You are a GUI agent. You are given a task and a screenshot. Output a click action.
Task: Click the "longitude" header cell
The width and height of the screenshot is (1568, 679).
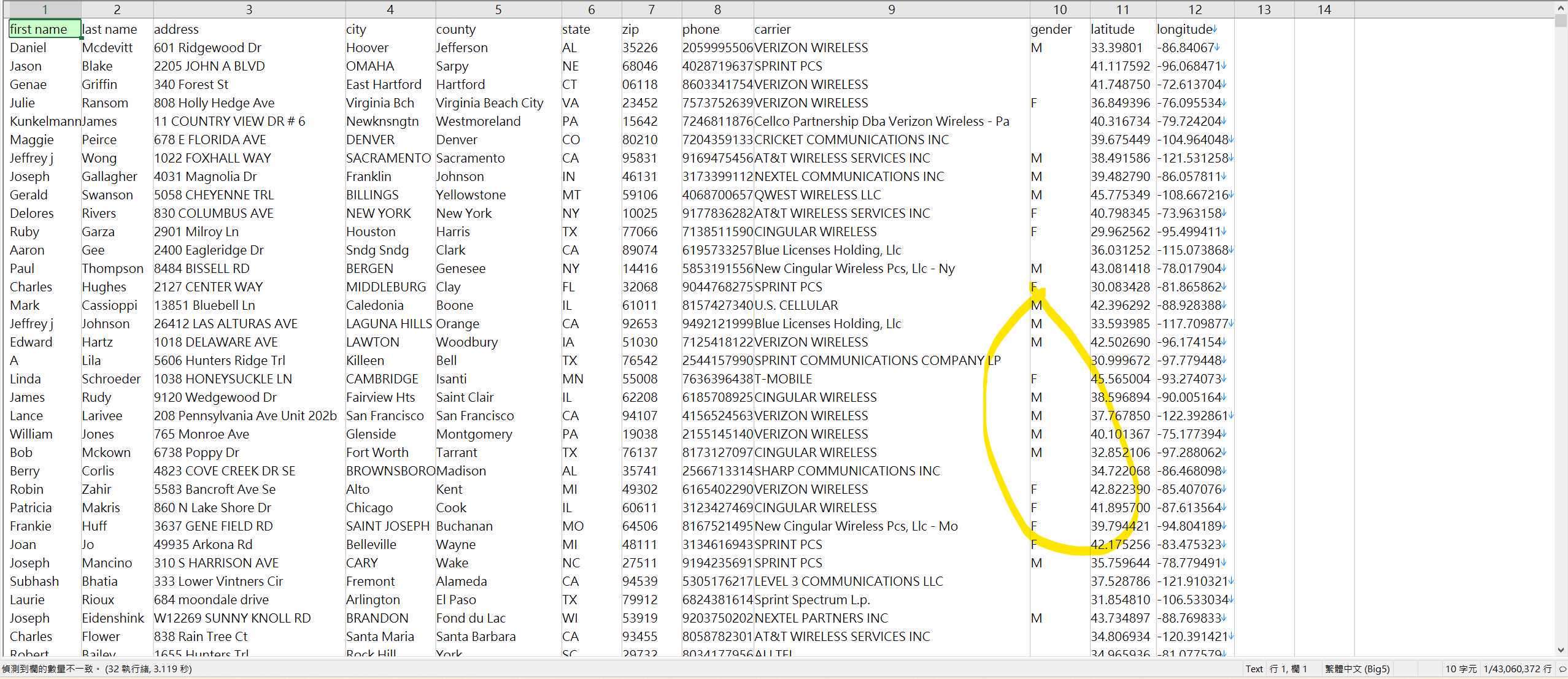tap(1195, 29)
